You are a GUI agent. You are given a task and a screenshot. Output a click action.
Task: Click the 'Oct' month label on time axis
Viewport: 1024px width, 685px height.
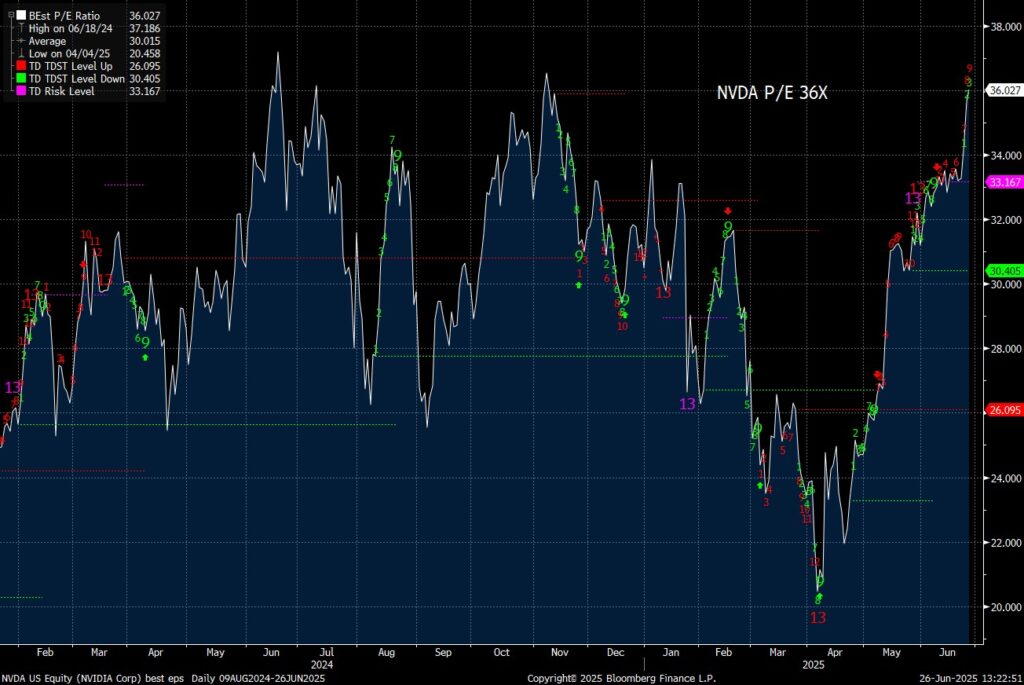[x=502, y=652]
